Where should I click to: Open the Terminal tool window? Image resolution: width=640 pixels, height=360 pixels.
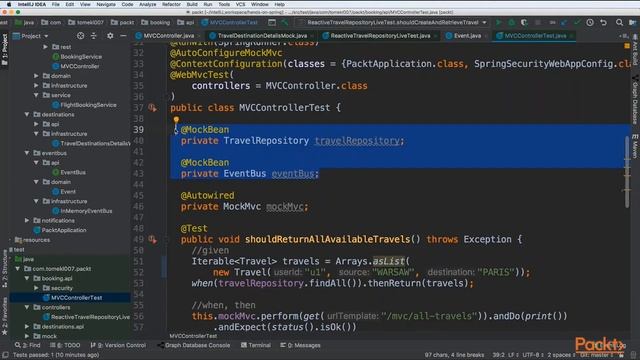(256, 345)
